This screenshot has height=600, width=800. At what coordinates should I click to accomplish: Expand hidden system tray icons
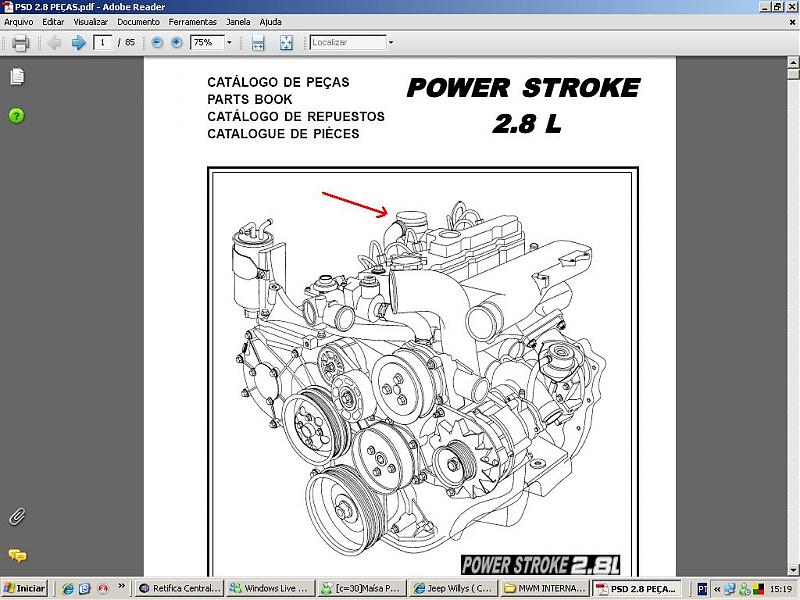tap(717, 589)
